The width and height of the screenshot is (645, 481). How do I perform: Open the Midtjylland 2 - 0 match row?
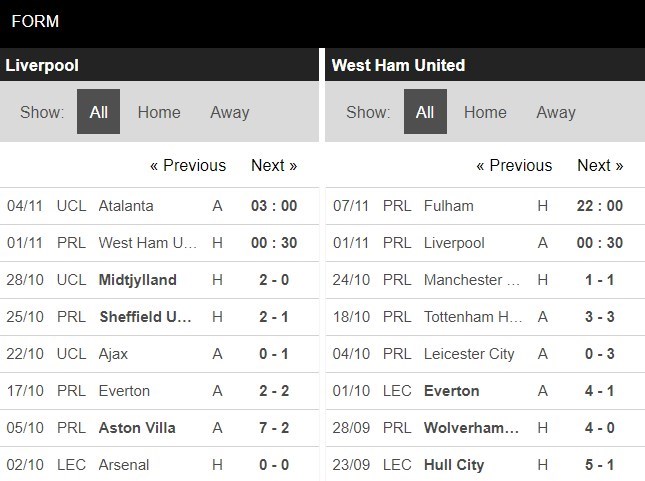point(159,280)
